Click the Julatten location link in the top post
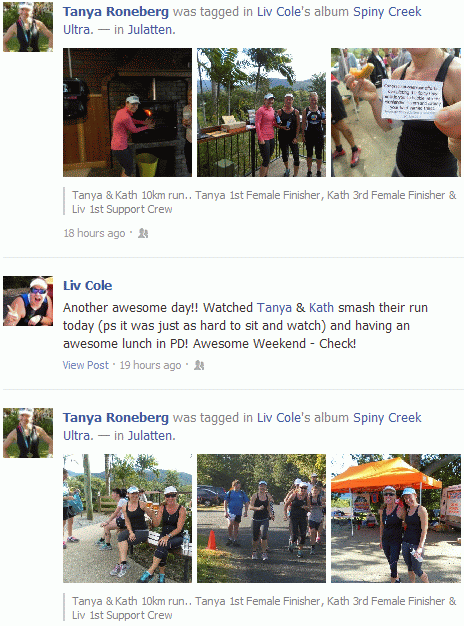 click(151, 30)
